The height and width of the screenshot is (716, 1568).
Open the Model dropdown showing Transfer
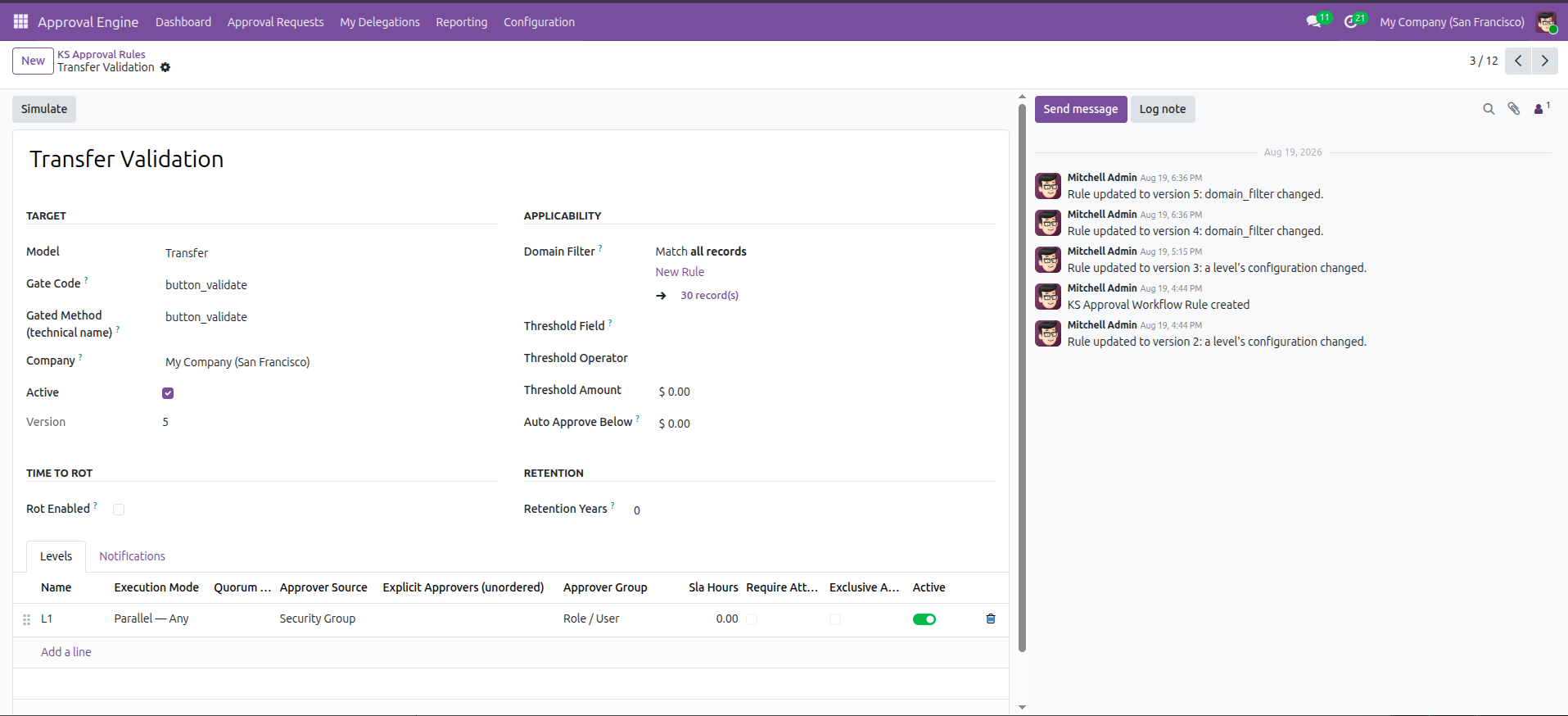coord(331,253)
